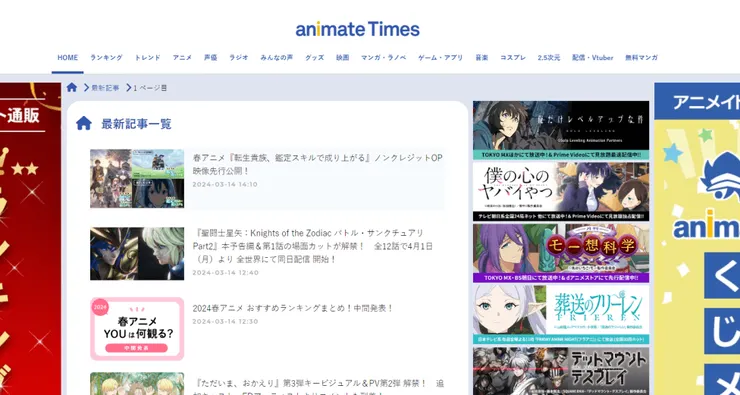Open the 配信・Vtuber menu item
Image resolution: width=740 pixels, height=395 pixels.
593,58
